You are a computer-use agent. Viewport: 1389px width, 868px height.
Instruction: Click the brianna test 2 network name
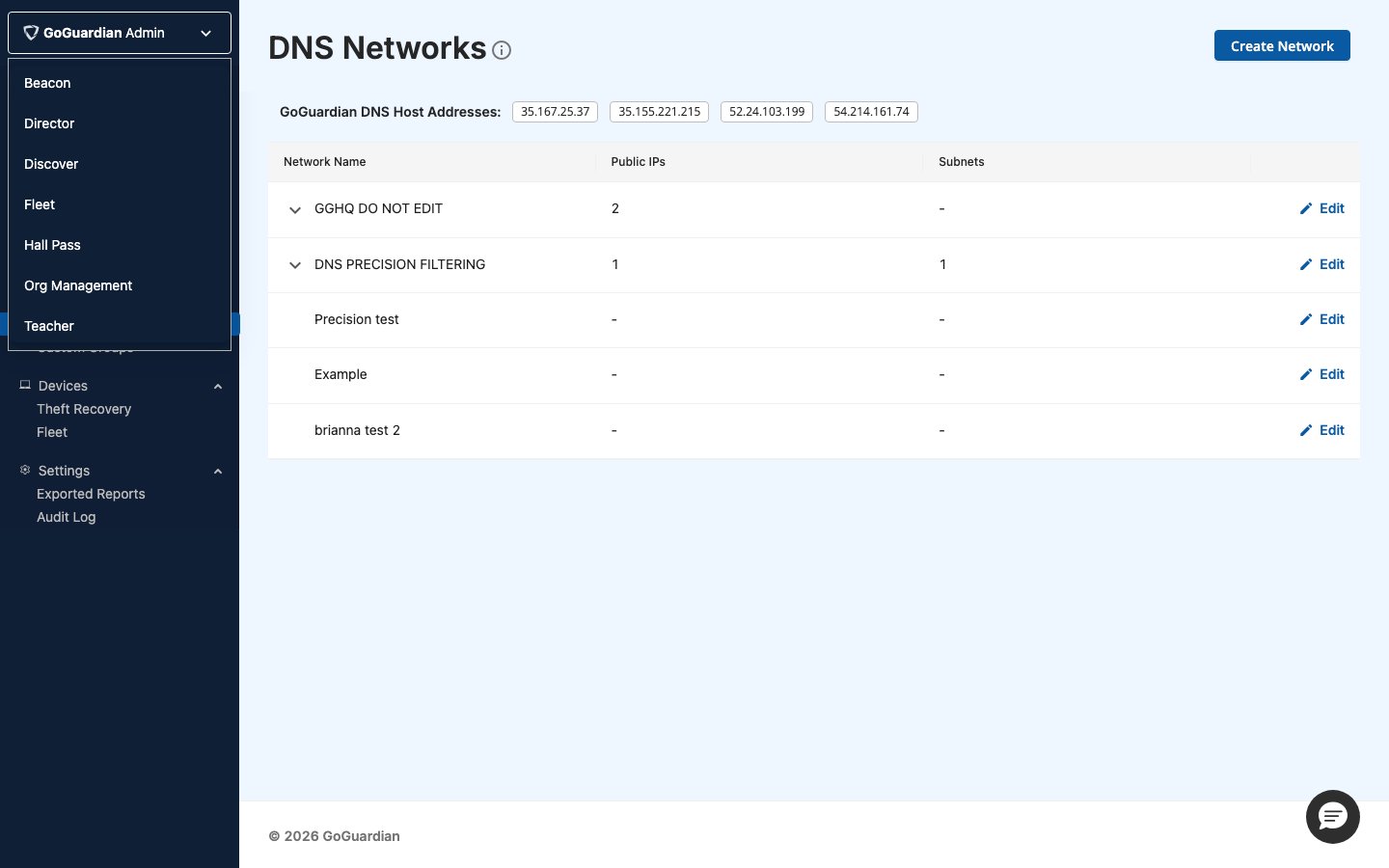[357, 430]
